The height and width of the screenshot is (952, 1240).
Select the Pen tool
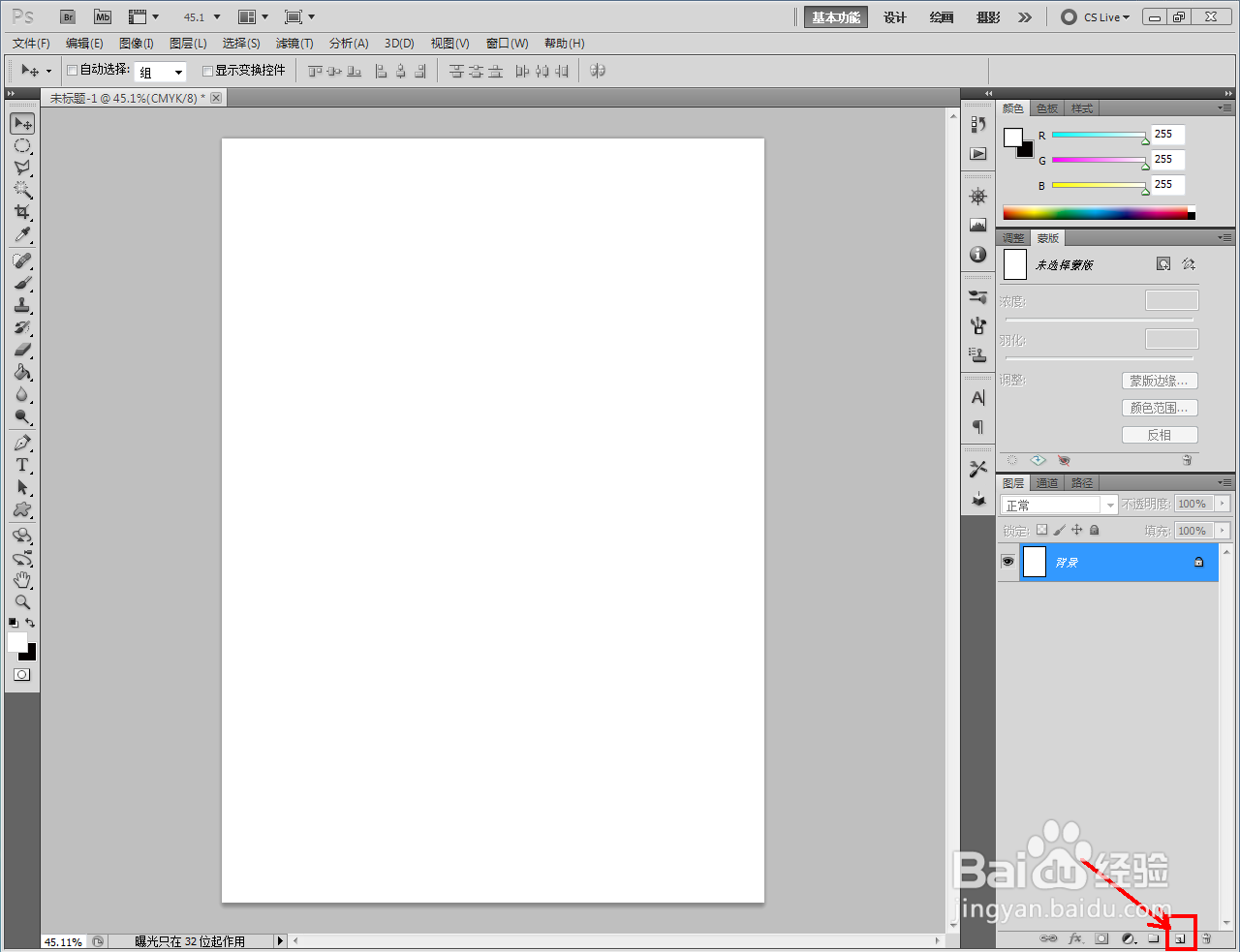(22, 443)
